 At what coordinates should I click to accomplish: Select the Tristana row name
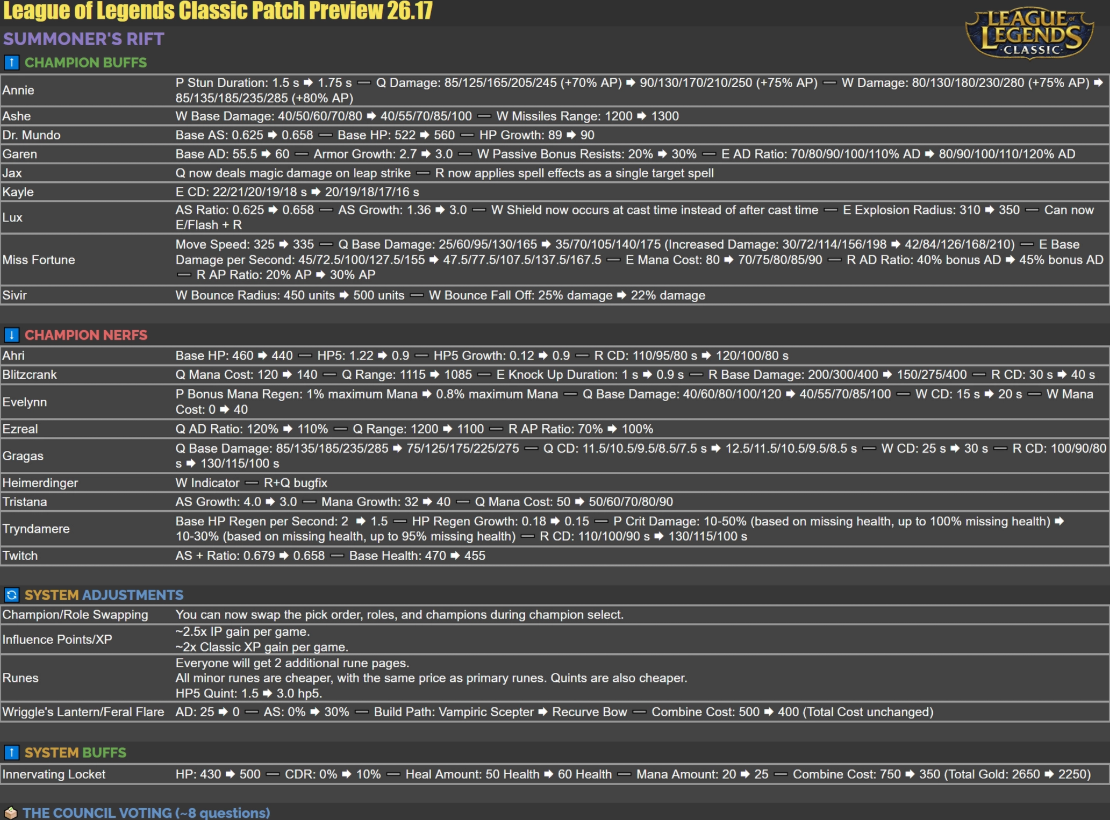[25, 502]
